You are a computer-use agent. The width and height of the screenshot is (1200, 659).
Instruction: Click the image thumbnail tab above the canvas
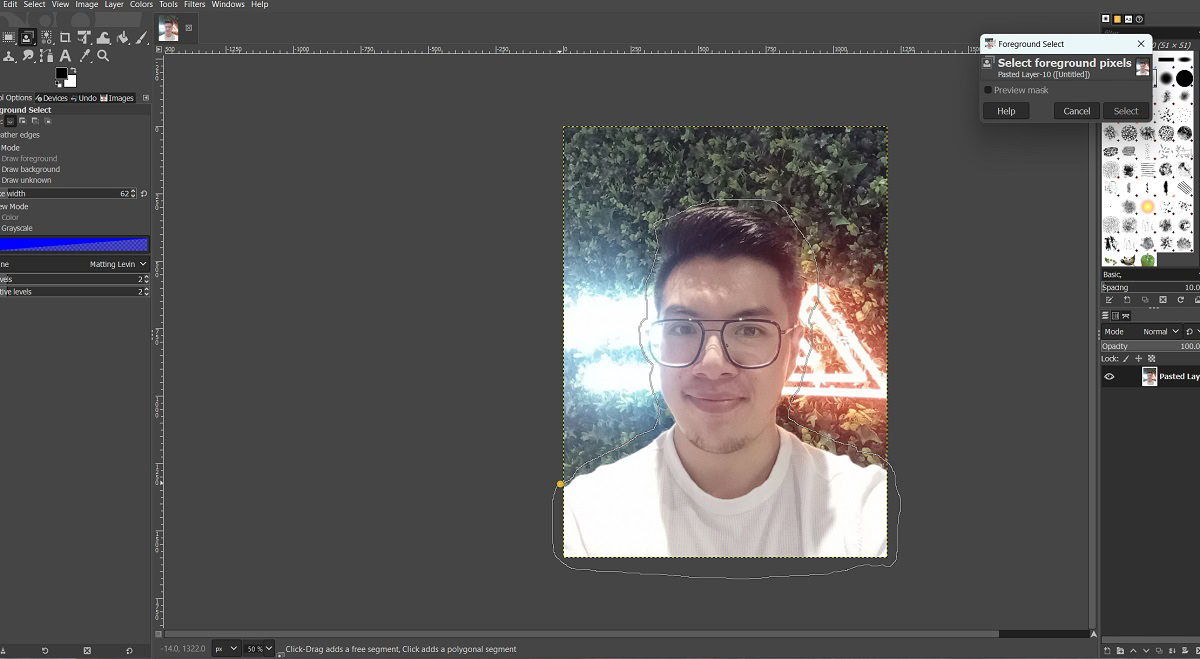coord(169,29)
